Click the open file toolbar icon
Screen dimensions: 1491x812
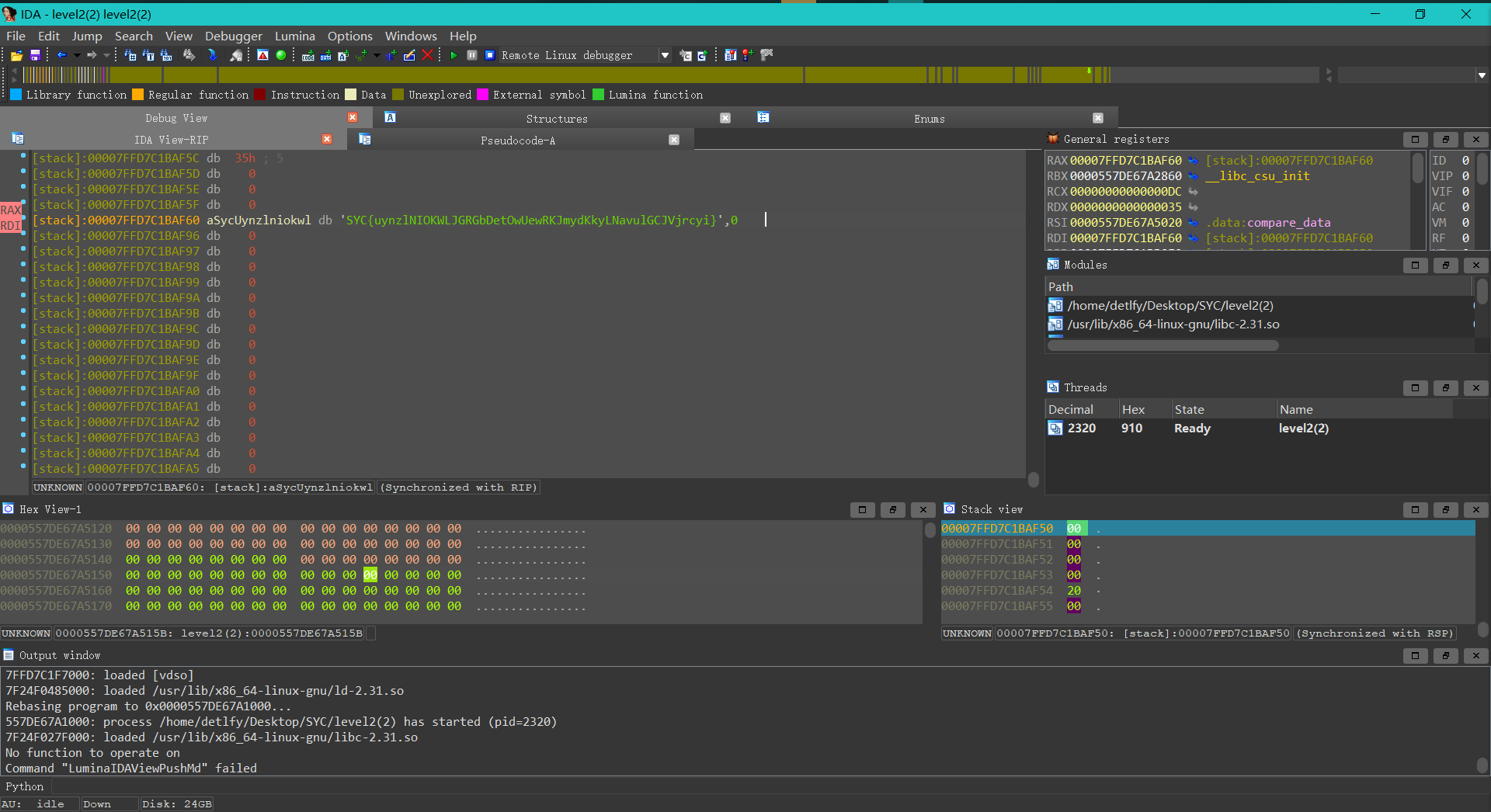(x=16, y=55)
